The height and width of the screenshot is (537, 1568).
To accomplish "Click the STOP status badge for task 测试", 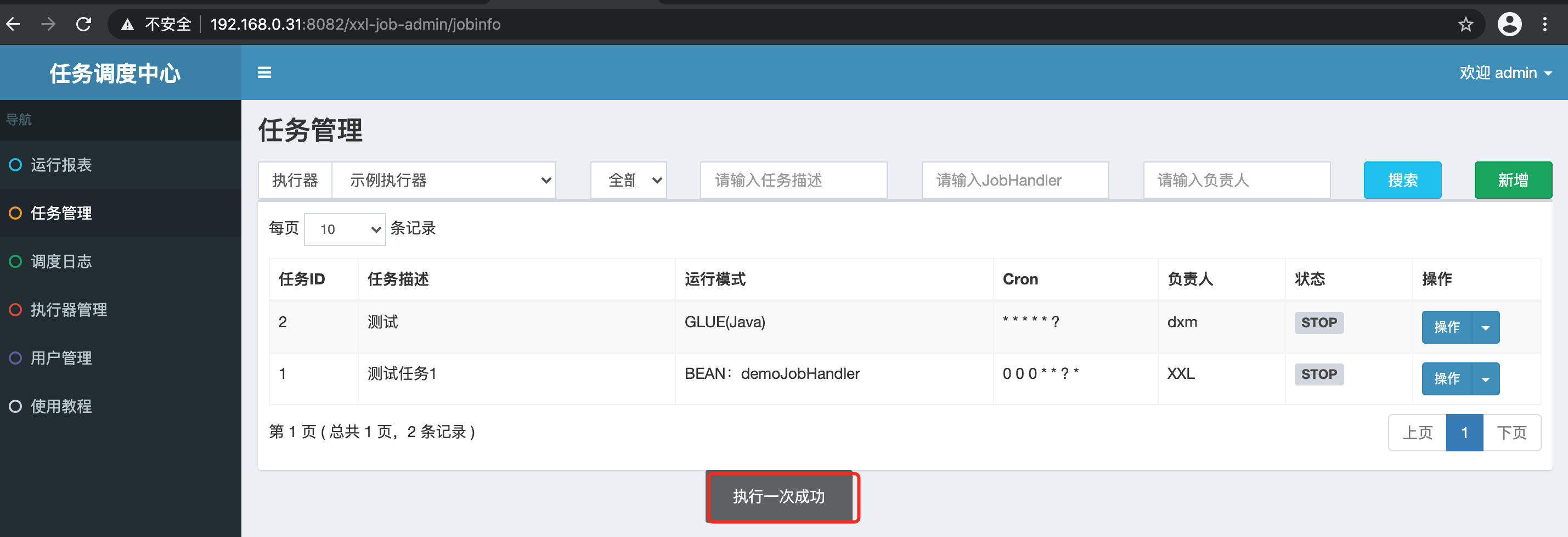I will pos(1319,323).
